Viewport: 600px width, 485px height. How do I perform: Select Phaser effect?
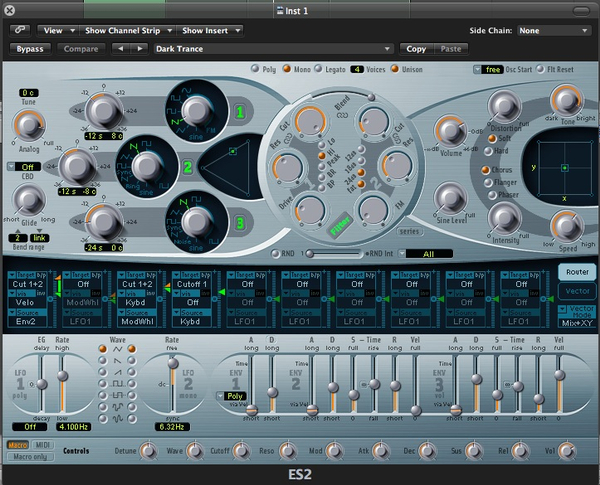(x=492, y=195)
